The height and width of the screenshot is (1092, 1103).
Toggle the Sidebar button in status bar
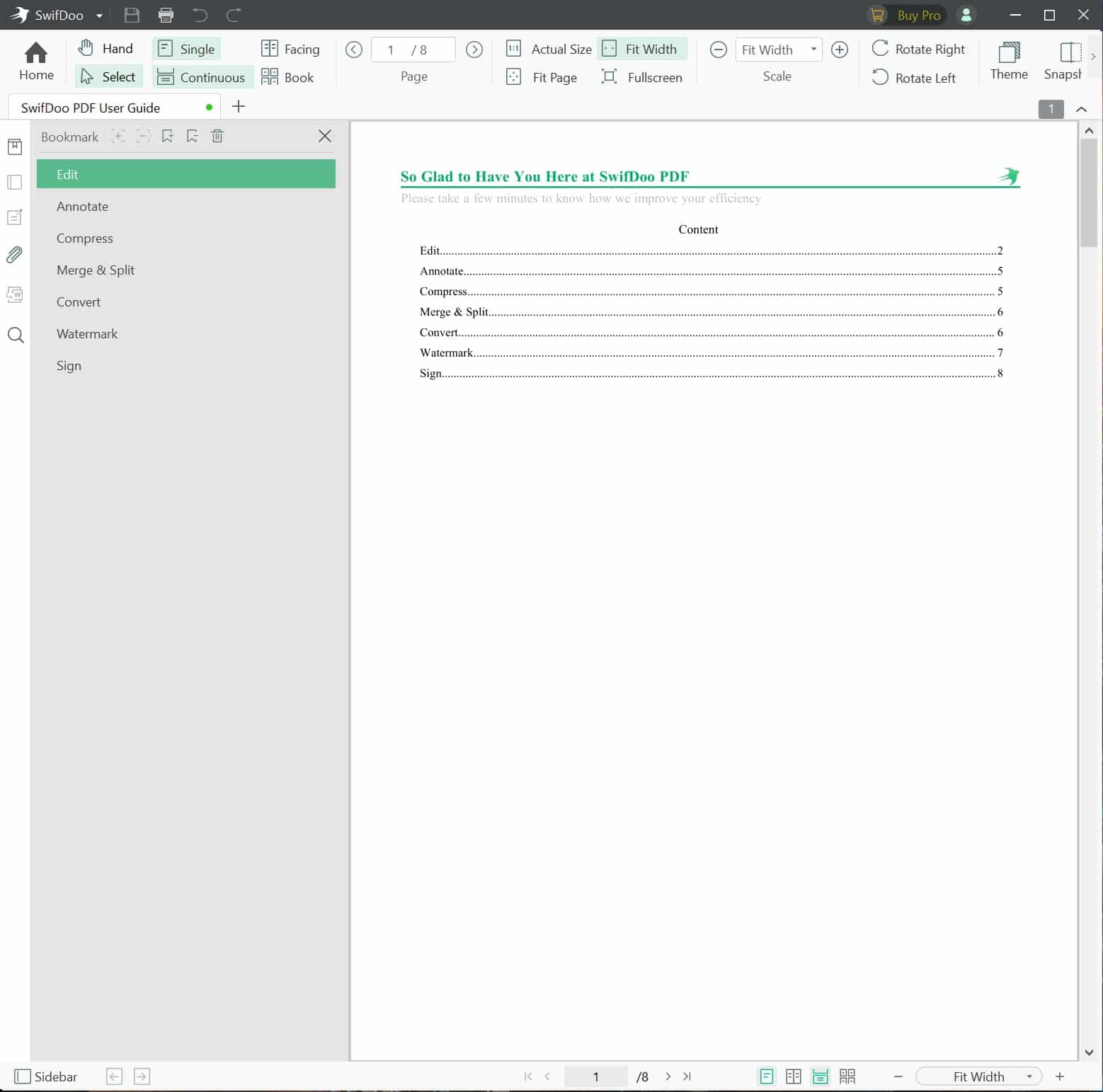(x=46, y=1076)
